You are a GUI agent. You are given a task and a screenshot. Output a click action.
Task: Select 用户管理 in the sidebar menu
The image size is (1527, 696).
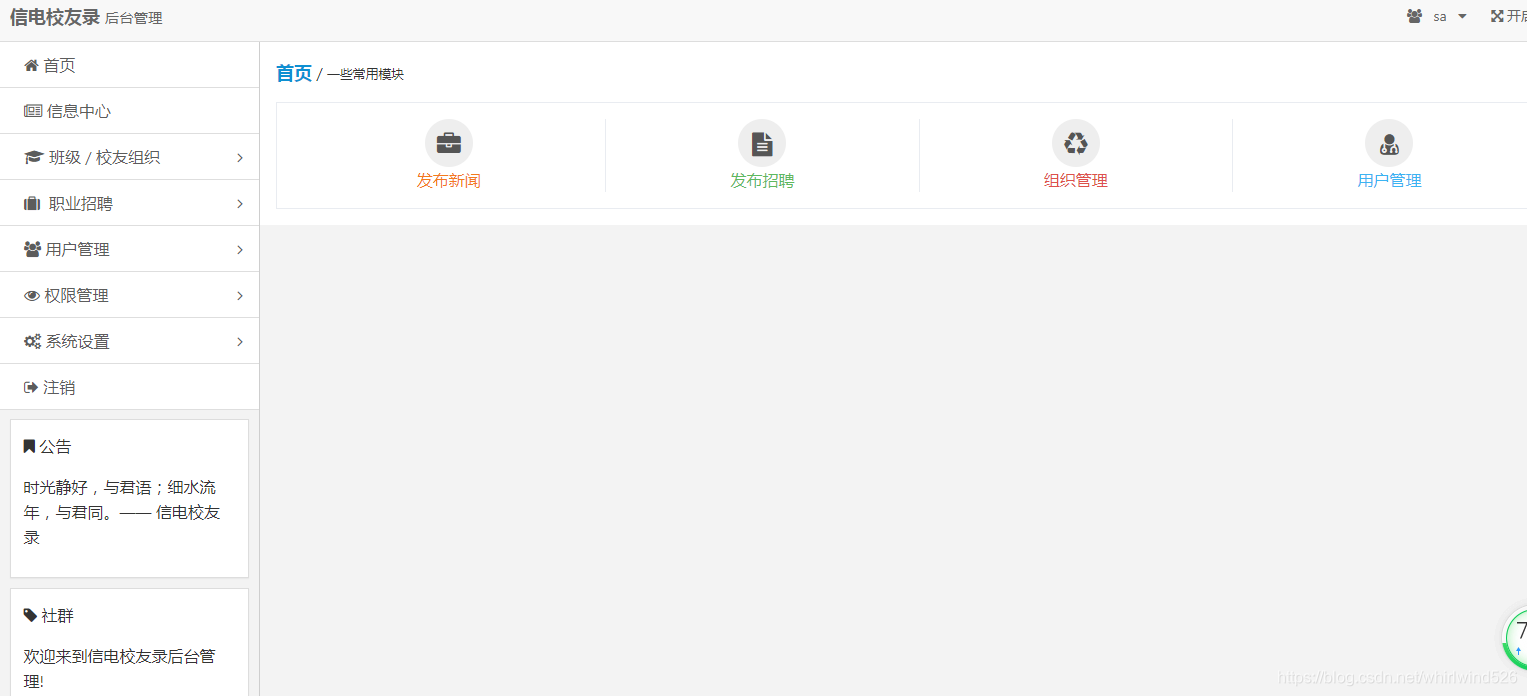(x=130, y=249)
